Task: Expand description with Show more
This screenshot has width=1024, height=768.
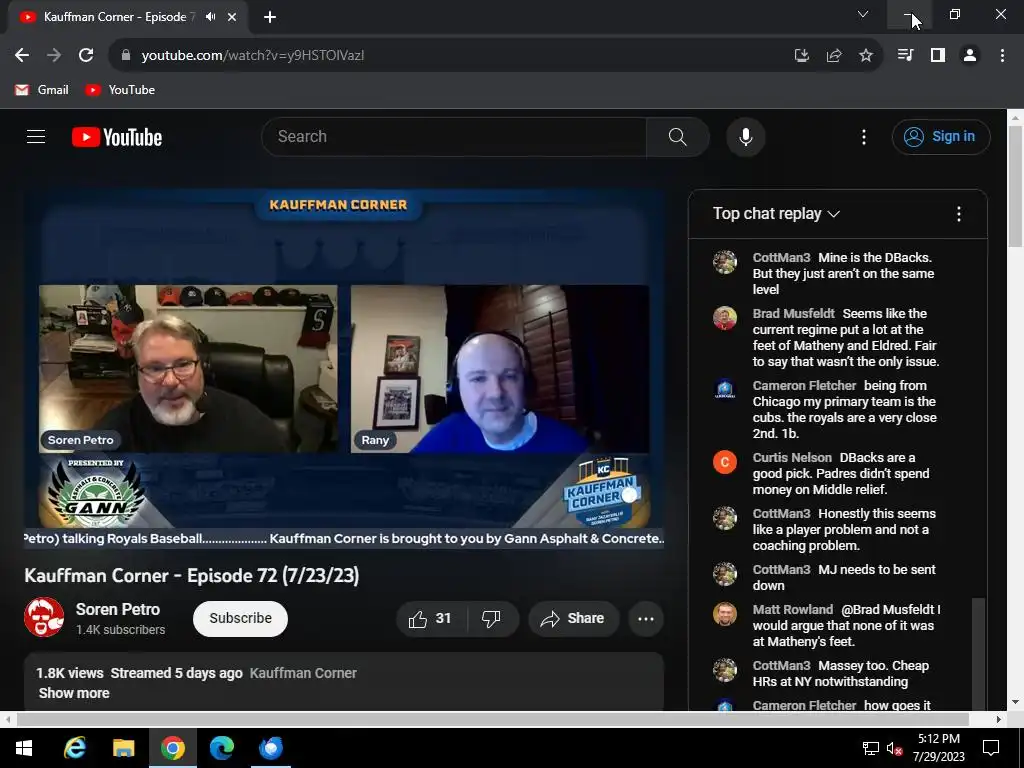Action: pyautogui.click(x=74, y=694)
